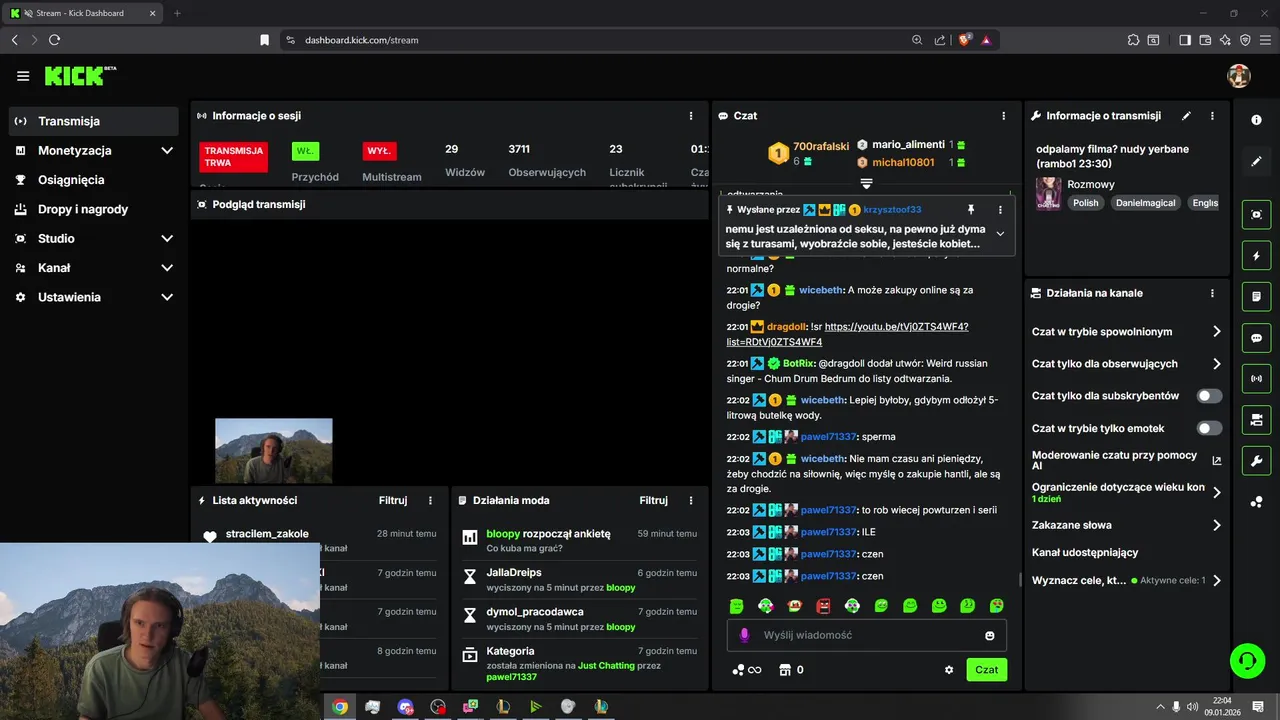Toggle the chat bubble icon in right rail
Viewport: 1280px width, 720px height.
(x=1257, y=338)
